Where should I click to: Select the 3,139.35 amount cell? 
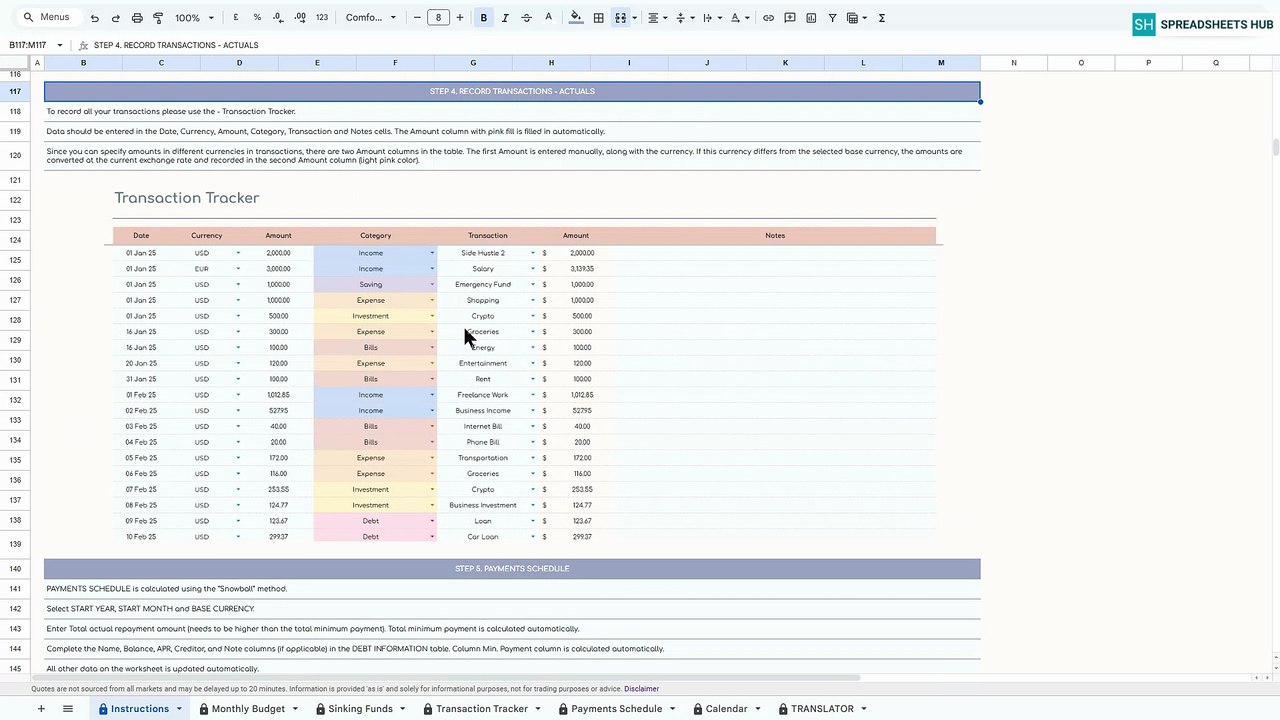(x=580, y=269)
